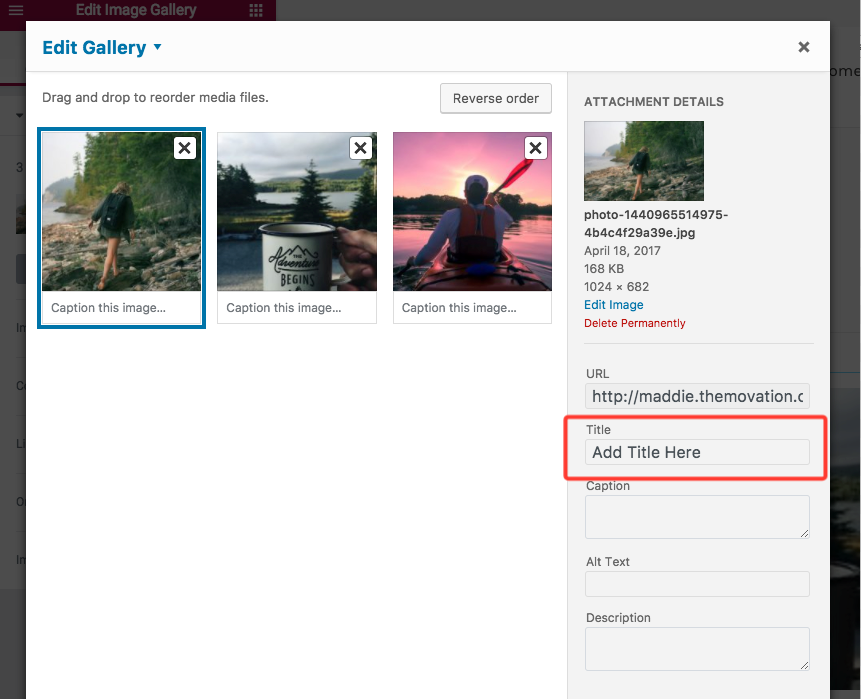Click caption field under hiker image
This screenshot has height=699, width=861.
click(x=121, y=307)
